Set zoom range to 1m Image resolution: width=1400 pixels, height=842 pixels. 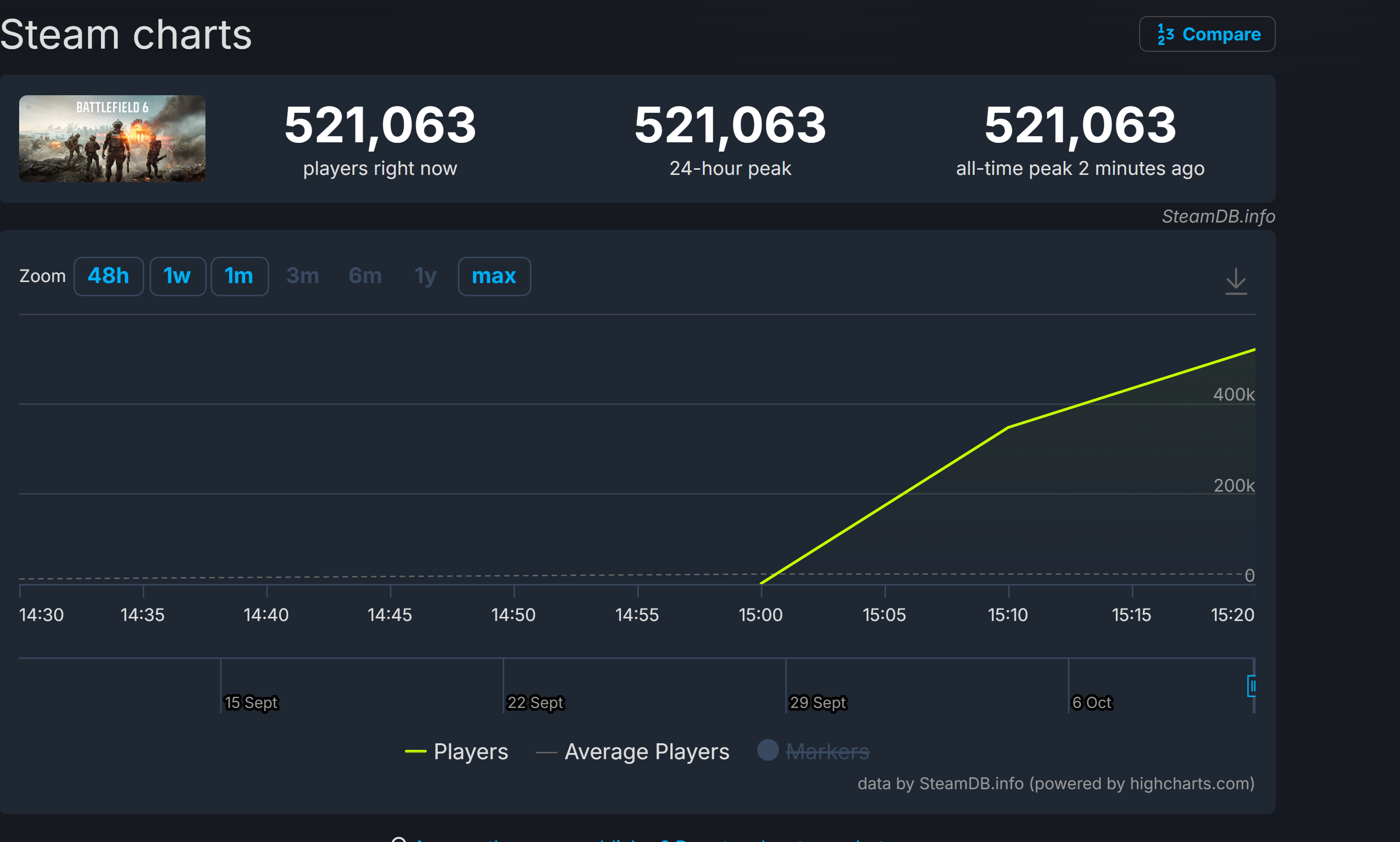click(239, 276)
